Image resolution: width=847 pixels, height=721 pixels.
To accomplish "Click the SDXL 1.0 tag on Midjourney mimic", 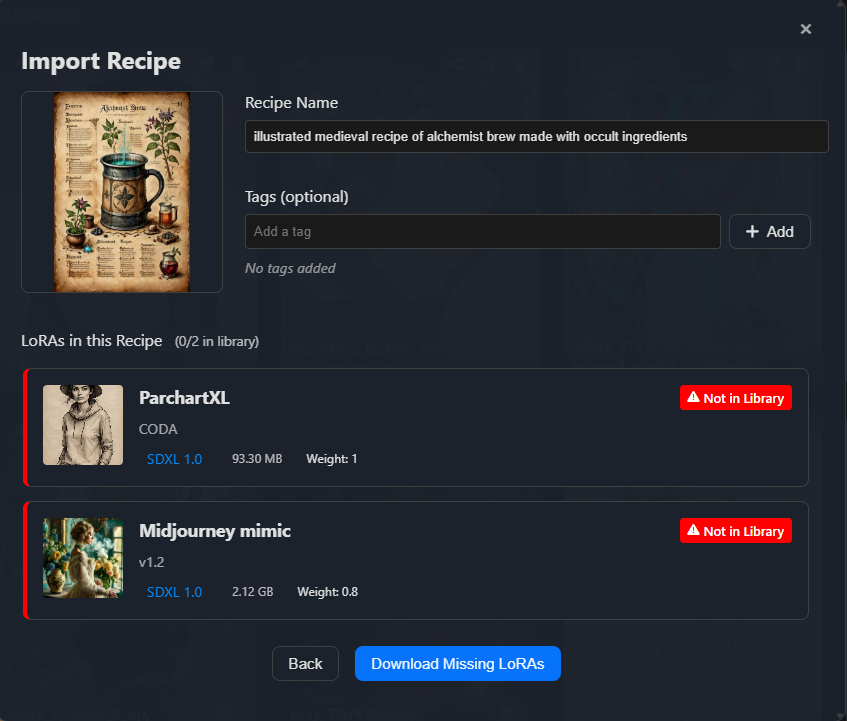I will tap(174, 592).
